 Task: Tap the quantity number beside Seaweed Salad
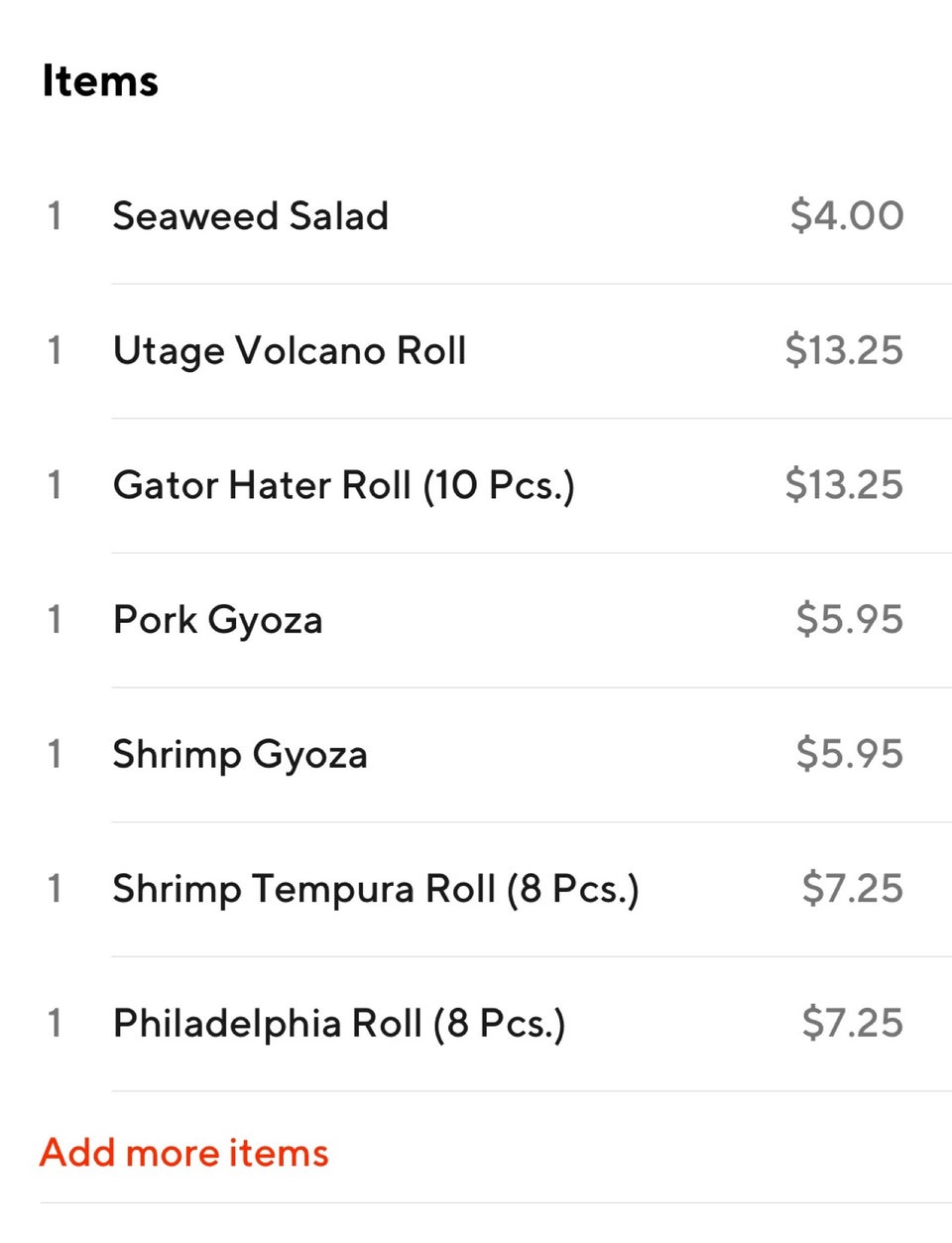(x=55, y=216)
